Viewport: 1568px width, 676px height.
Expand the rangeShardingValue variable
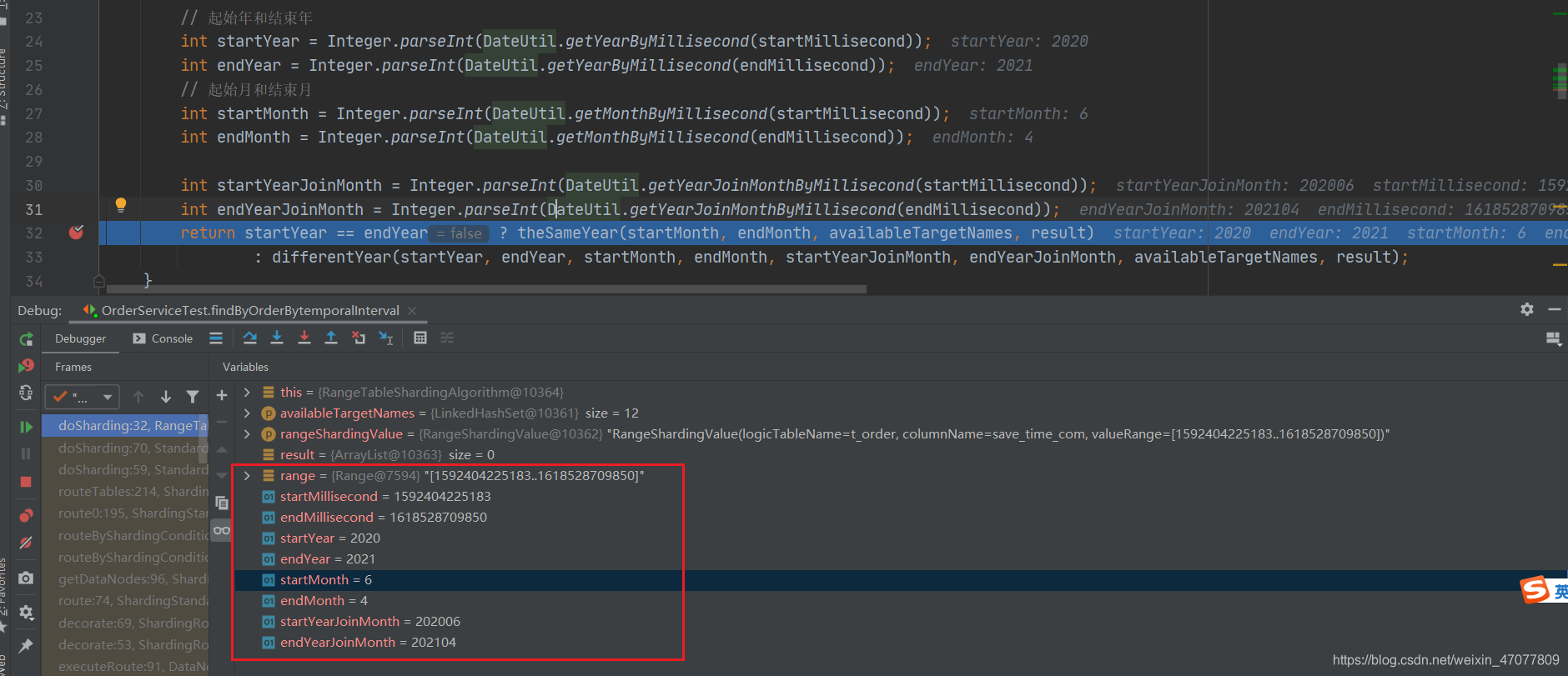coord(247,433)
